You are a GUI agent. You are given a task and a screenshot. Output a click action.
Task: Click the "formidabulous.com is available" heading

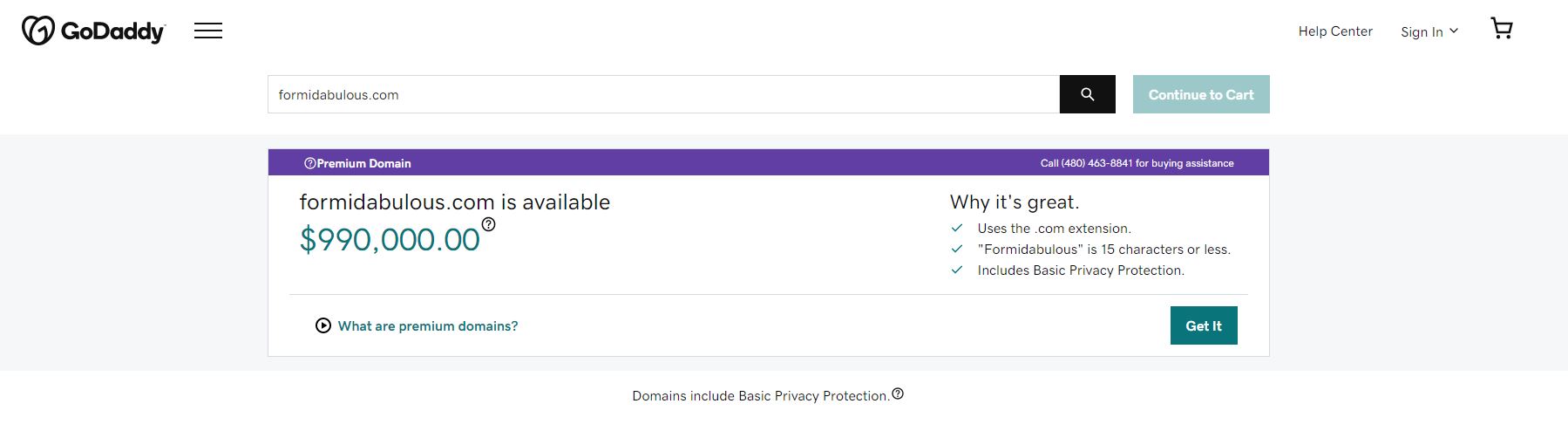(x=454, y=202)
